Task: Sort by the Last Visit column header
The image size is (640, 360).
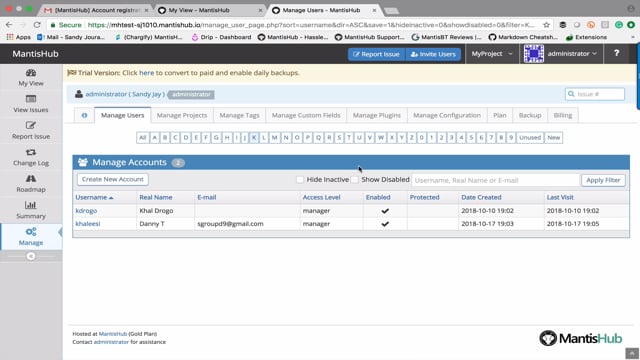Action: coord(560,197)
